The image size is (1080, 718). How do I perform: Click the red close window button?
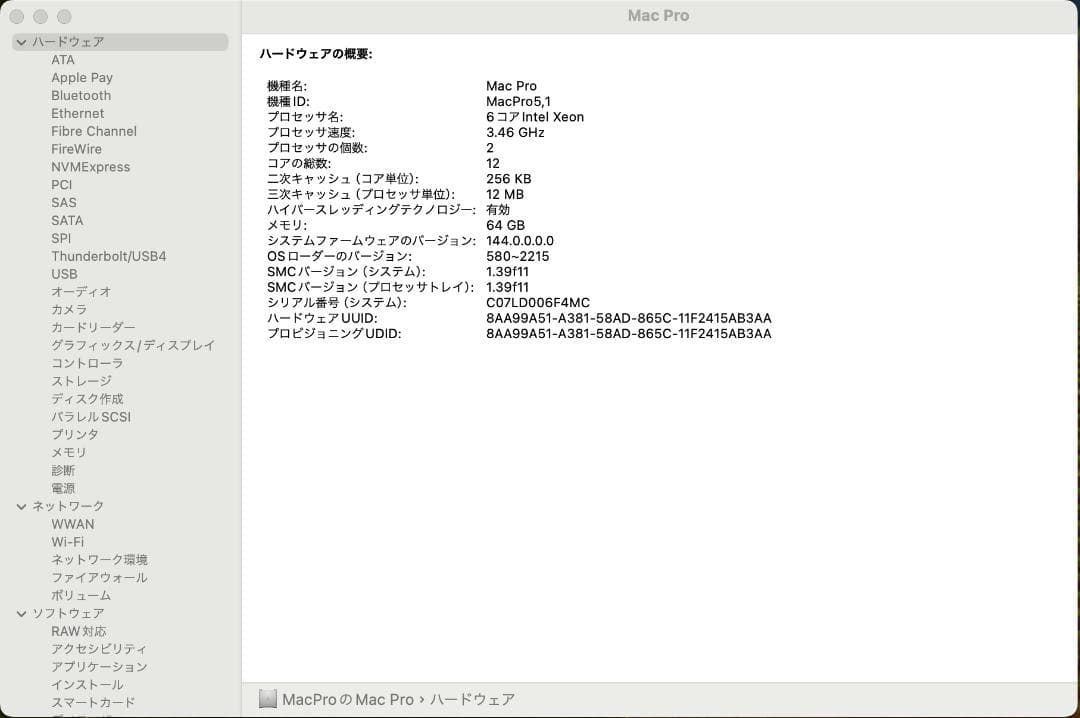tap(17, 17)
